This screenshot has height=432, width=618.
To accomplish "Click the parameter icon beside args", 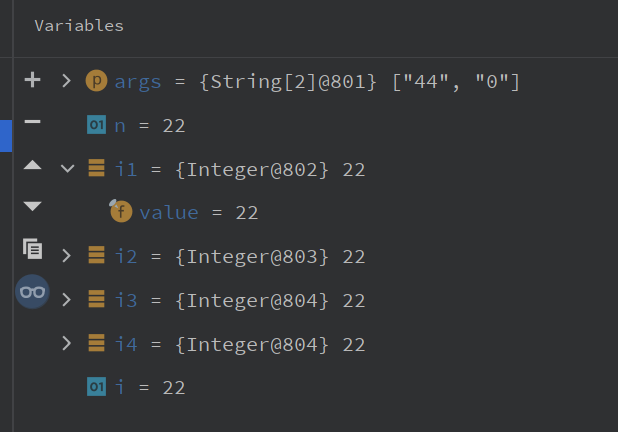I will coord(97,81).
